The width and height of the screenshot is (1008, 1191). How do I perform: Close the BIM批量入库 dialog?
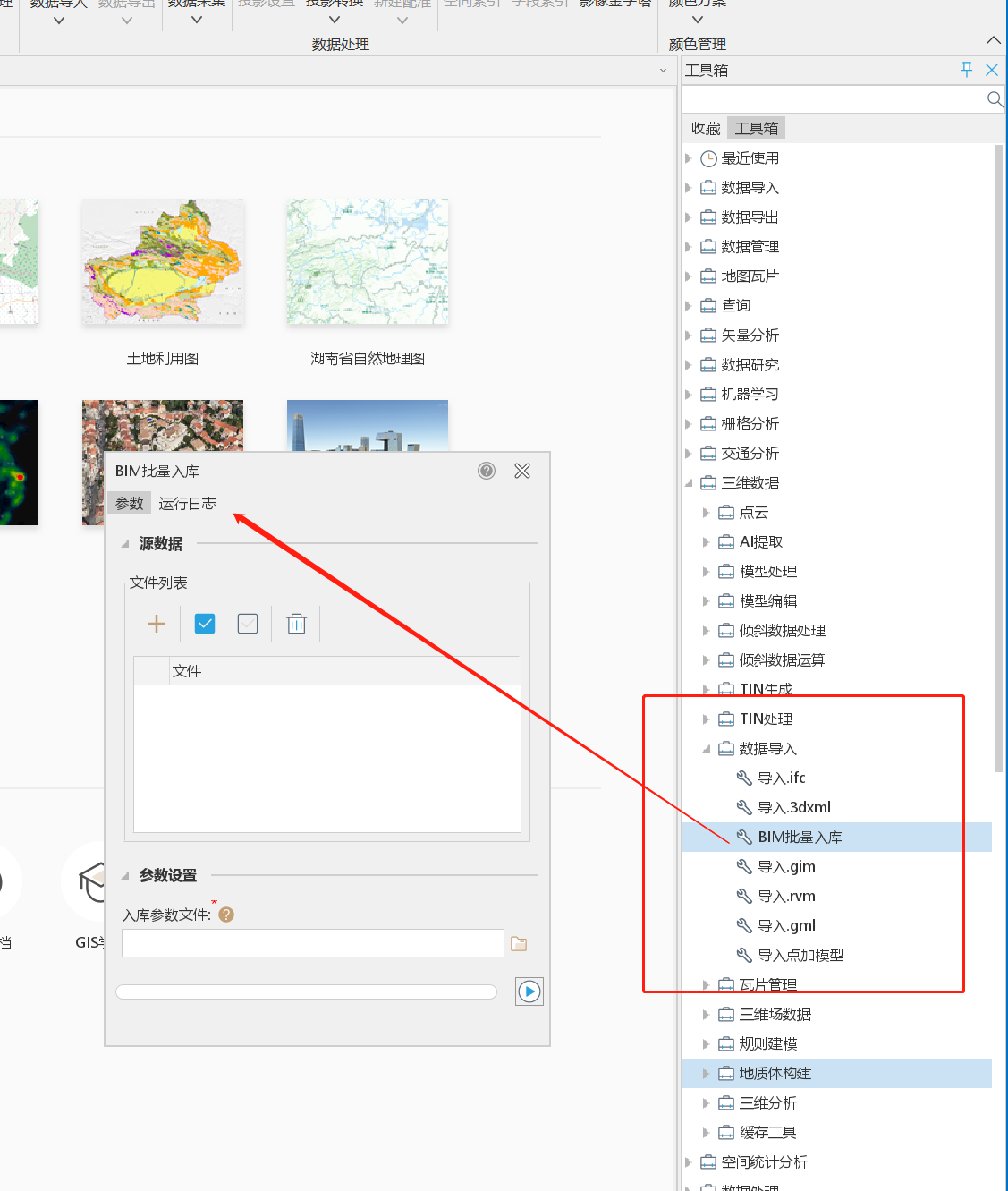tap(522, 471)
